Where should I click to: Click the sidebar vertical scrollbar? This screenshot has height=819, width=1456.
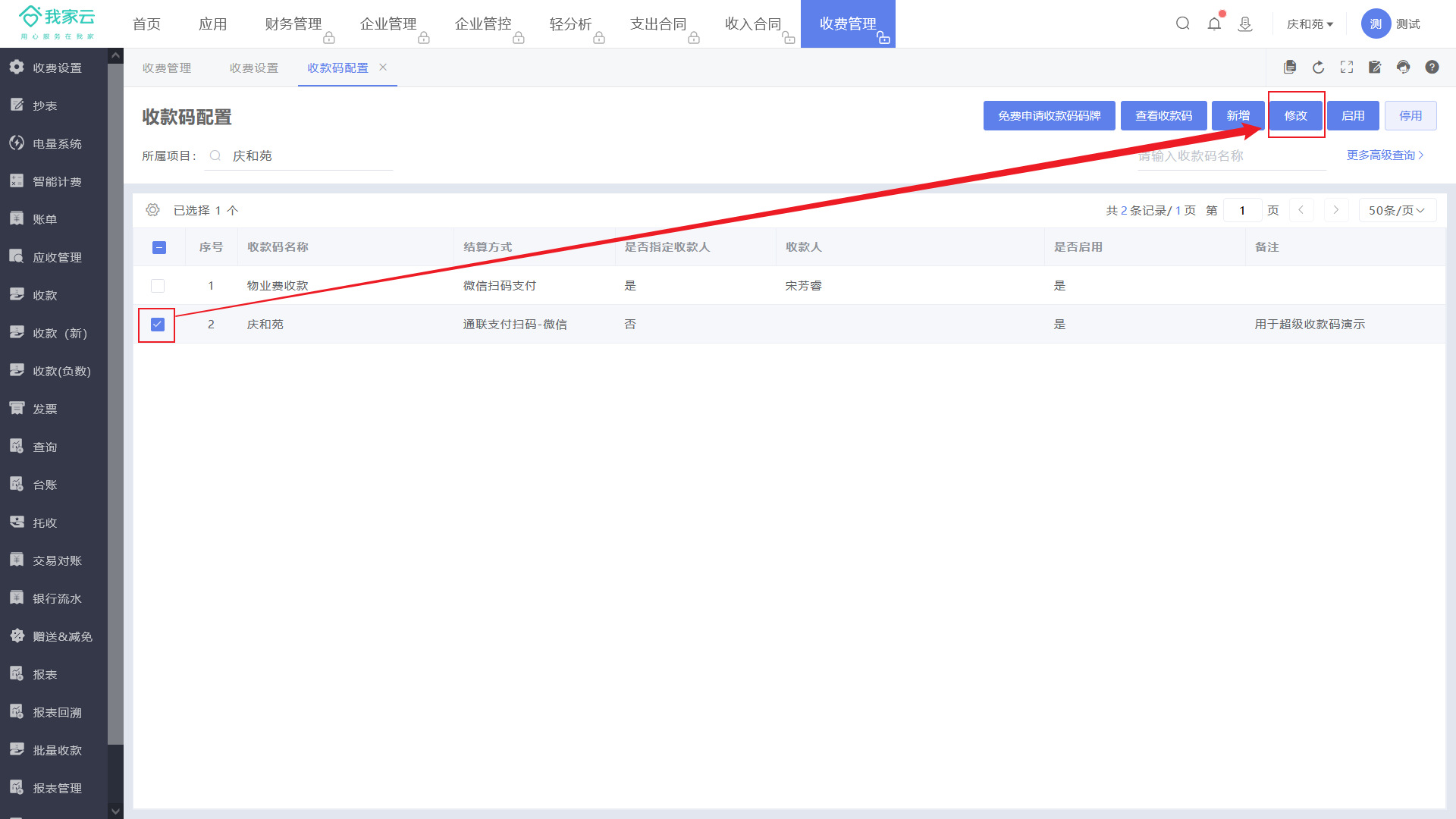point(115,402)
